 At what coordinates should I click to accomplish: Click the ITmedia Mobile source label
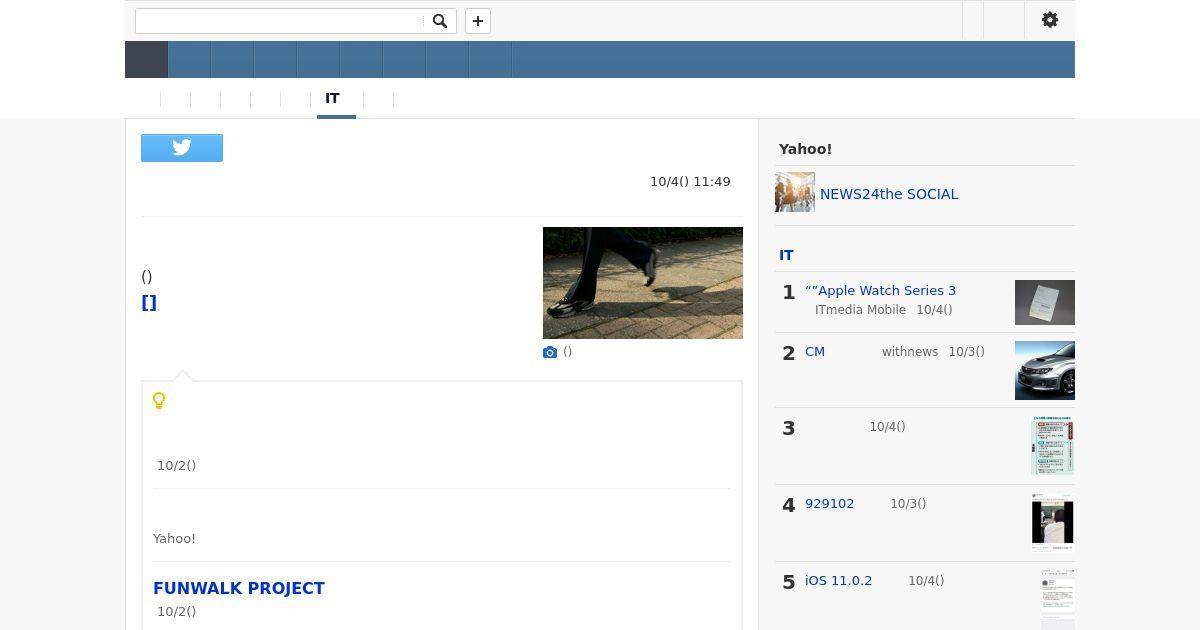(x=860, y=310)
